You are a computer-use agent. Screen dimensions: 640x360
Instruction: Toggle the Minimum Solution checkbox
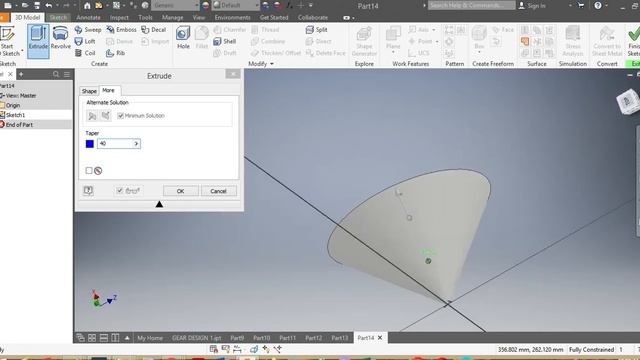coord(120,116)
